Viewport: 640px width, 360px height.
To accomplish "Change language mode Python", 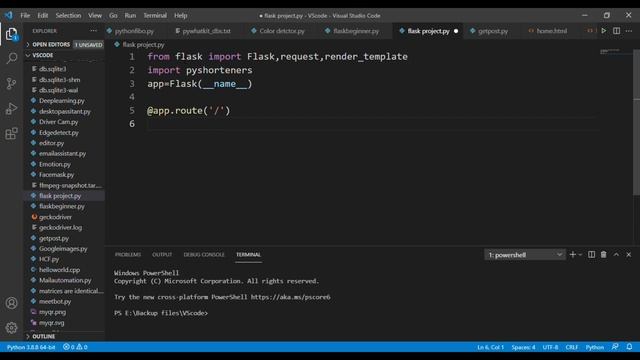I will pyautogui.click(x=595, y=347).
